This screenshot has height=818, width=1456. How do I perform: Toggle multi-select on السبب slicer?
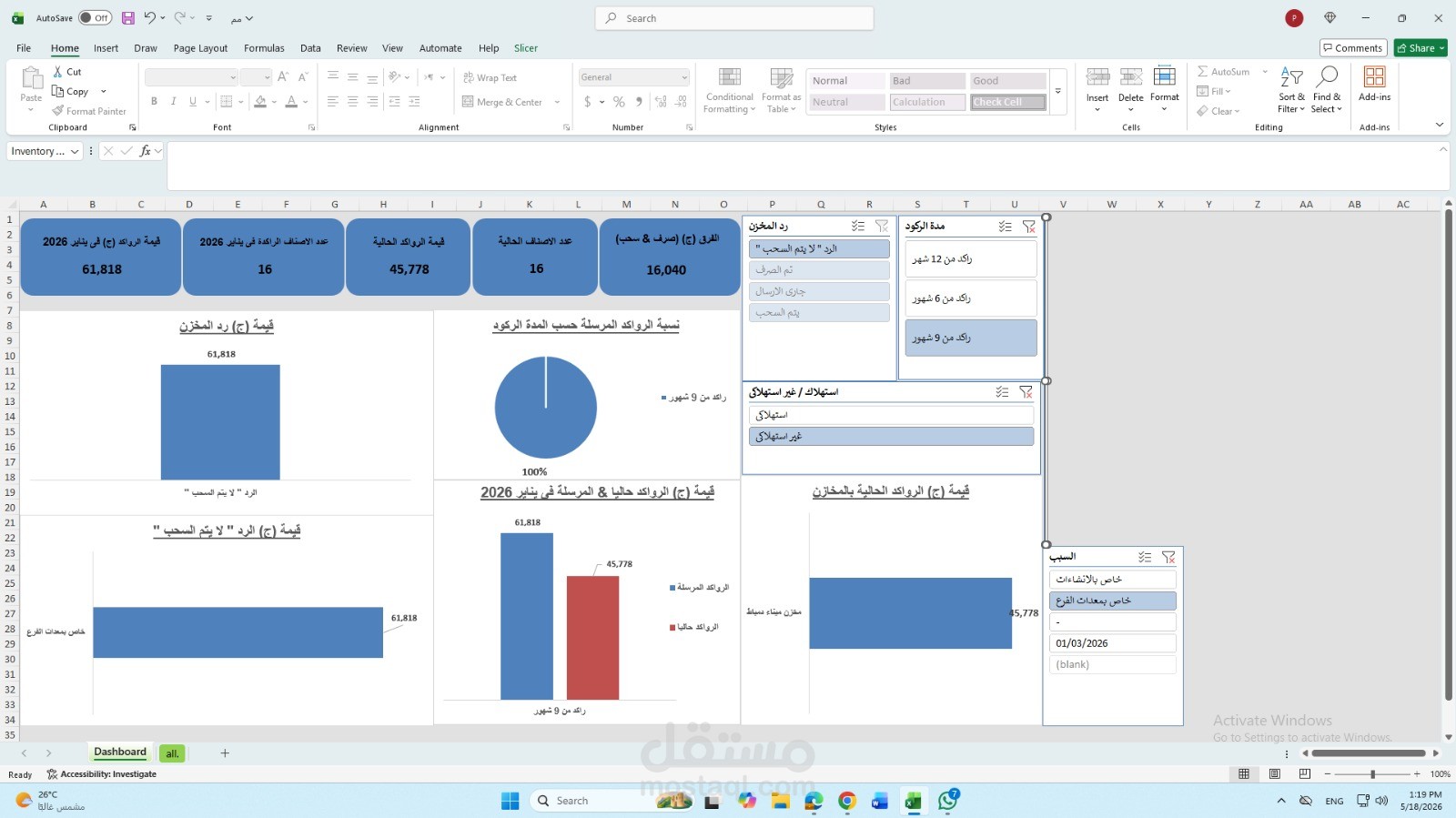coord(1145,557)
